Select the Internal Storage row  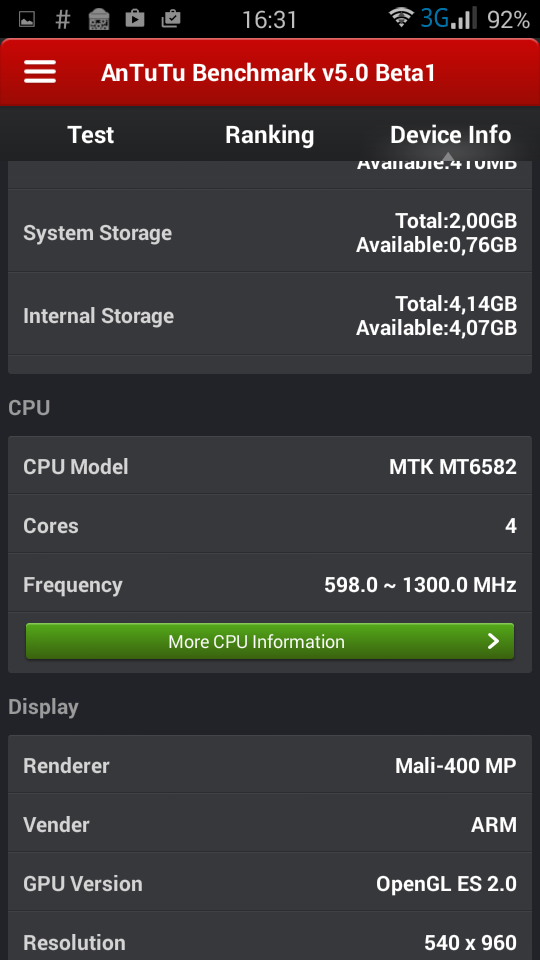click(x=270, y=315)
